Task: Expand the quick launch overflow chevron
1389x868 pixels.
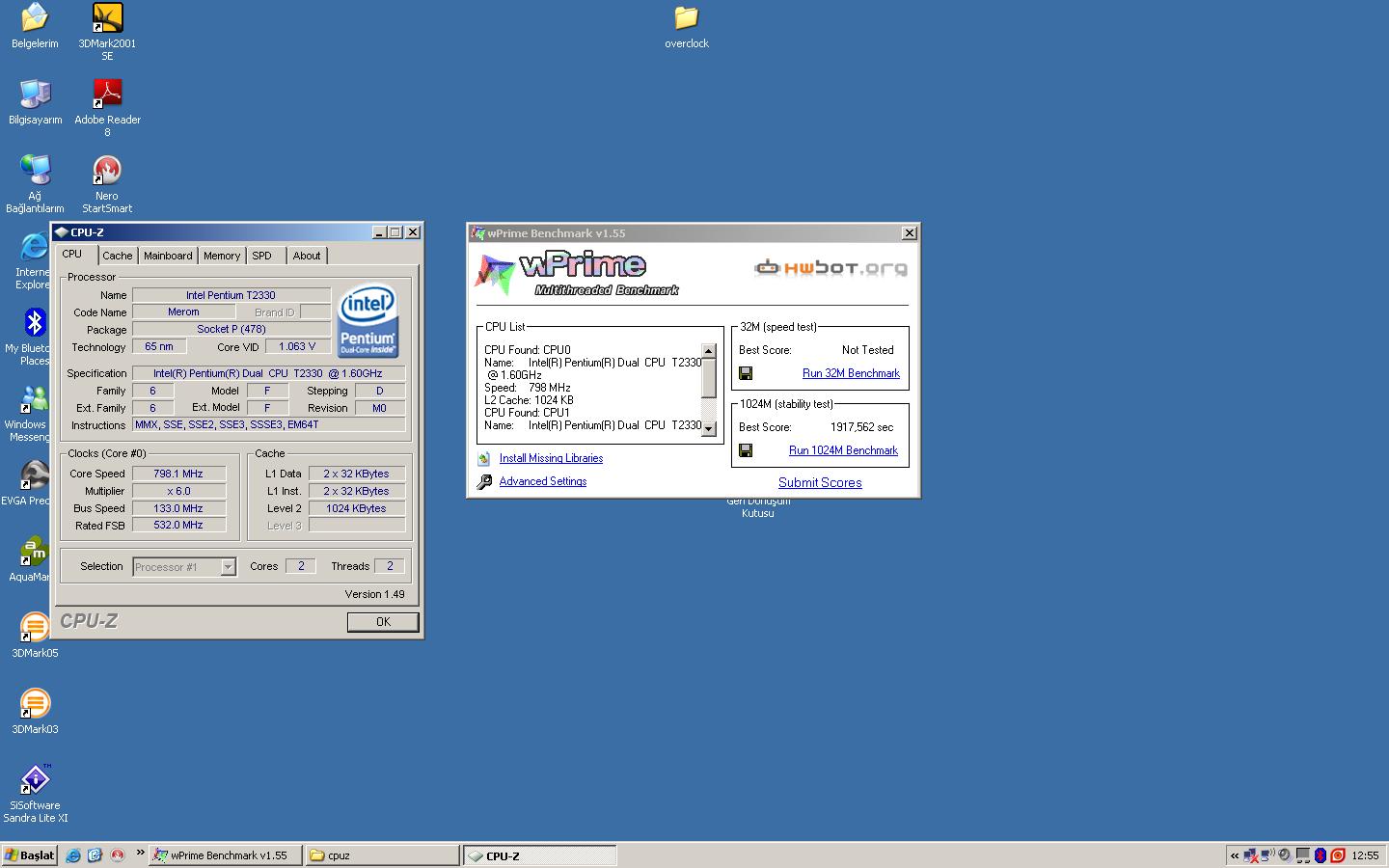Action: point(140,853)
